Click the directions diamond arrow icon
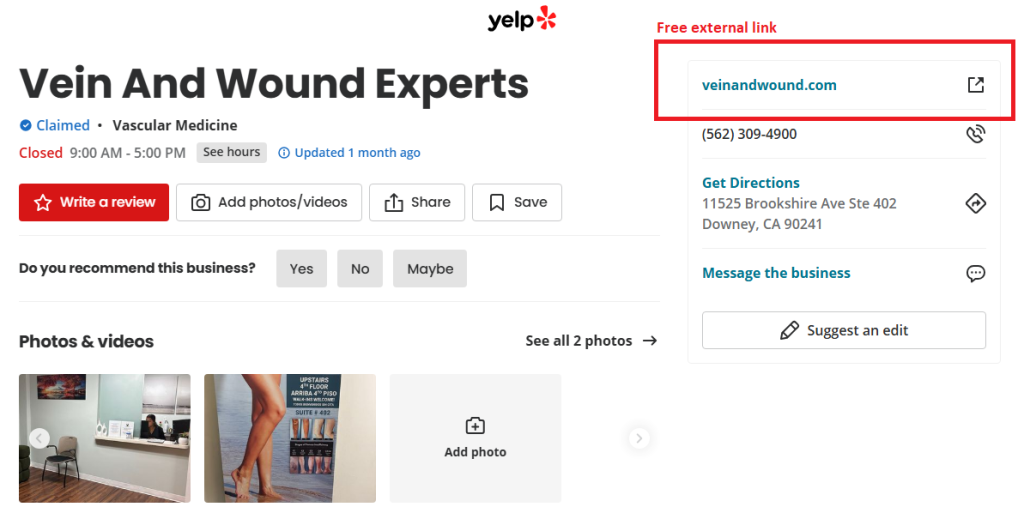This screenshot has height=519, width=1024. click(x=976, y=203)
